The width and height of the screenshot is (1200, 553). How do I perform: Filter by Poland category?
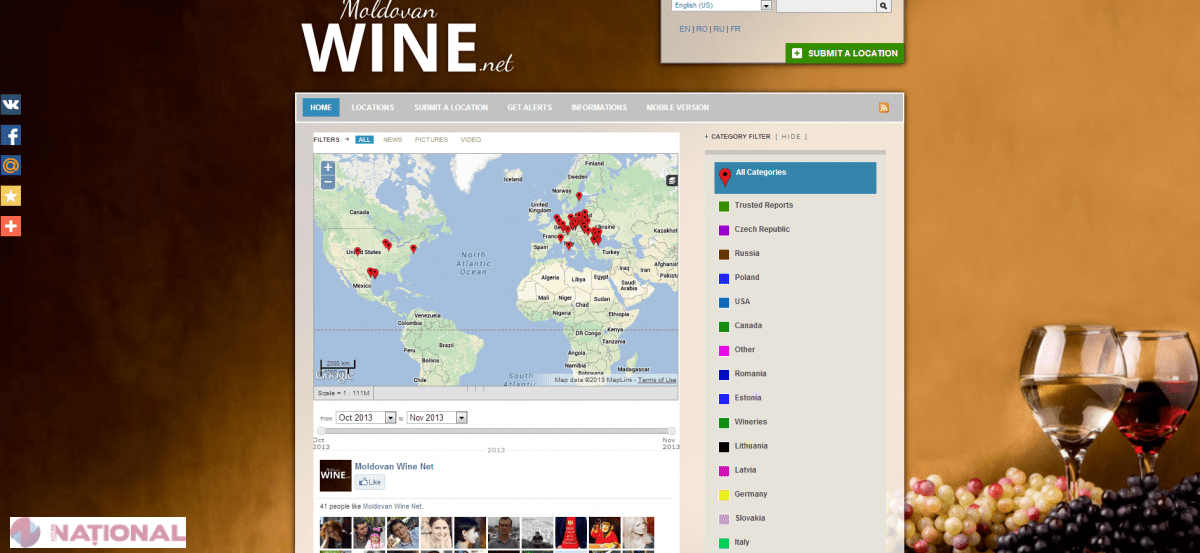(747, 277)
